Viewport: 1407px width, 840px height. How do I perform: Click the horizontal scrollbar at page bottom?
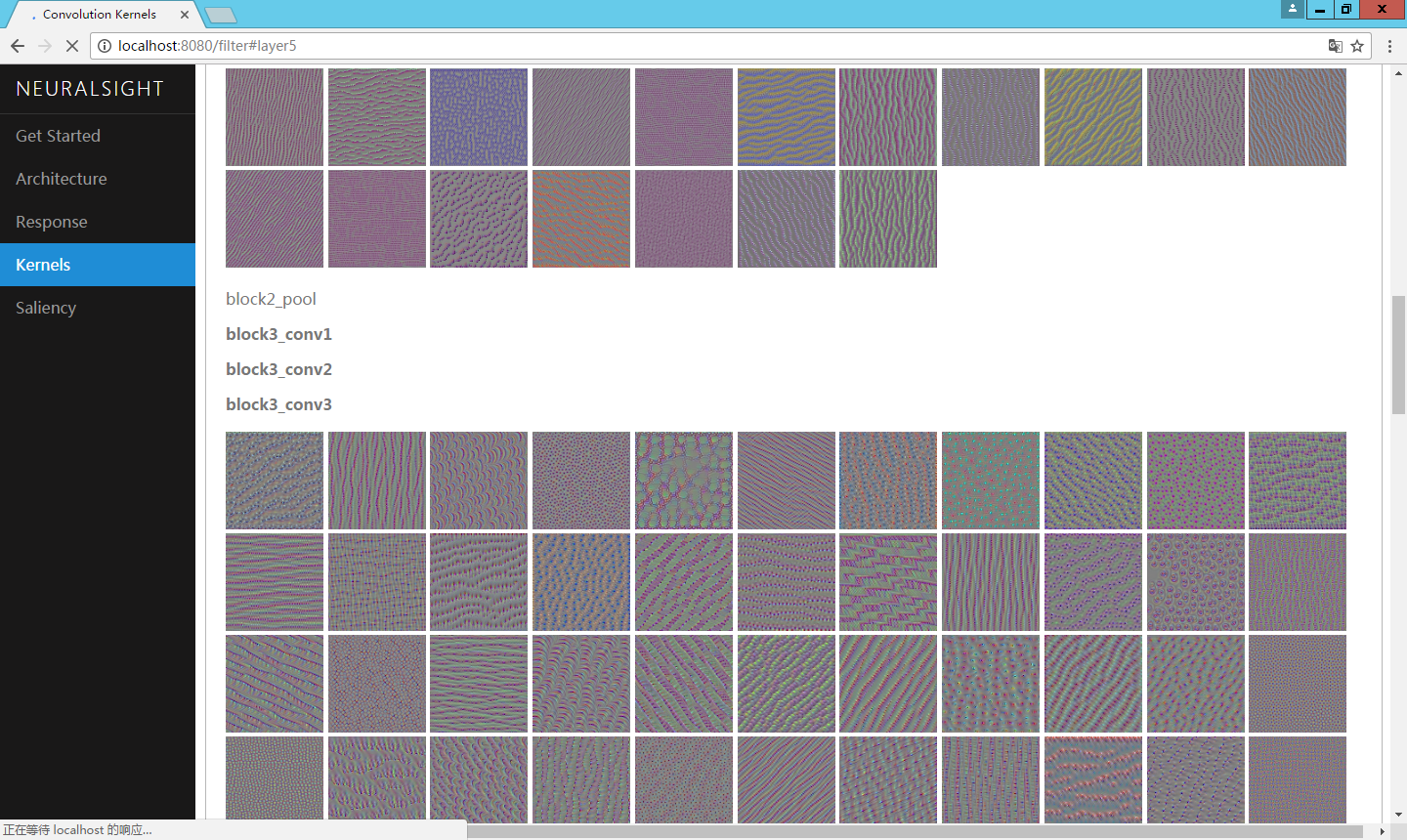tap(915, 831)
